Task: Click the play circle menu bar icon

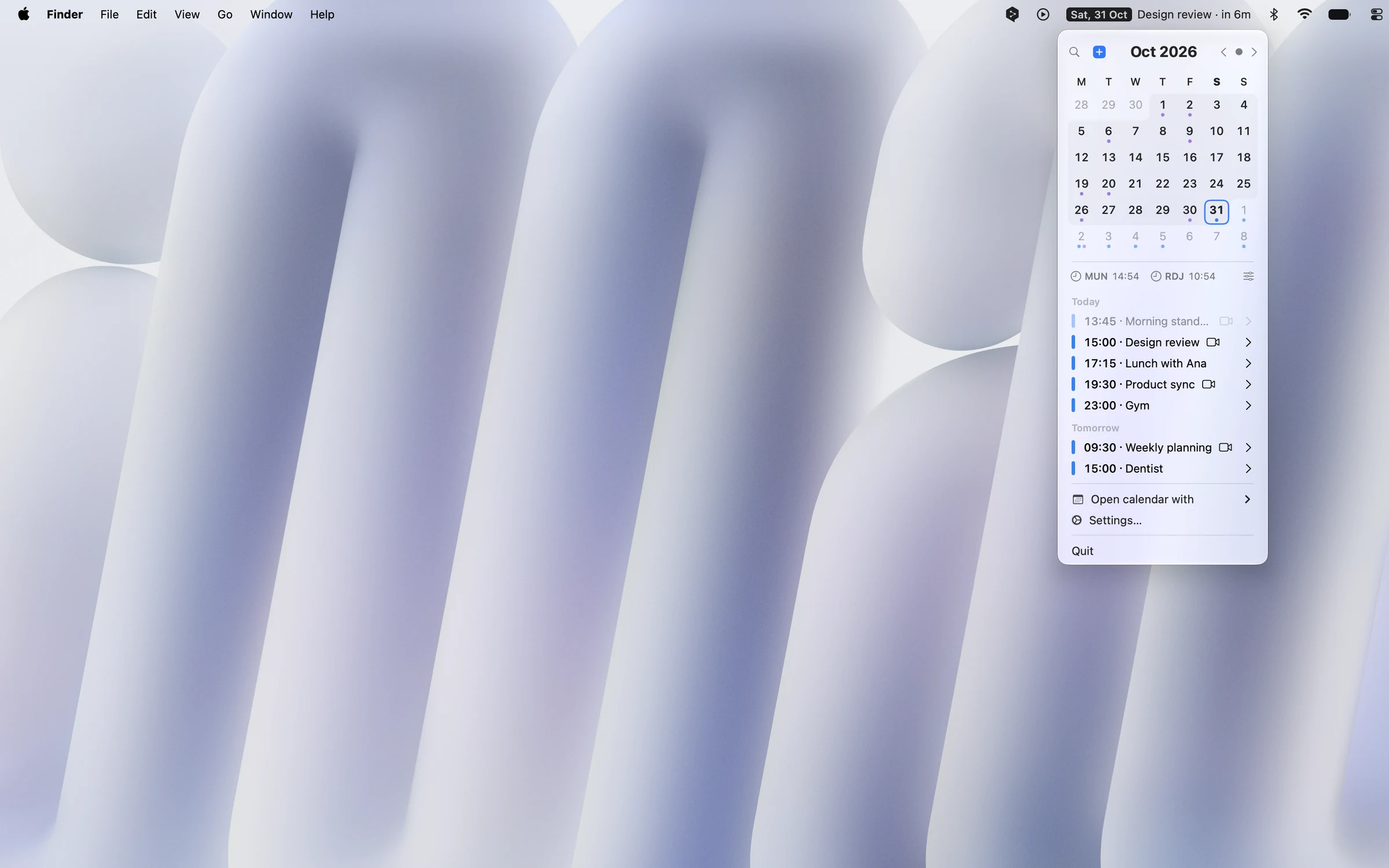Action: tap(1043, 14)
